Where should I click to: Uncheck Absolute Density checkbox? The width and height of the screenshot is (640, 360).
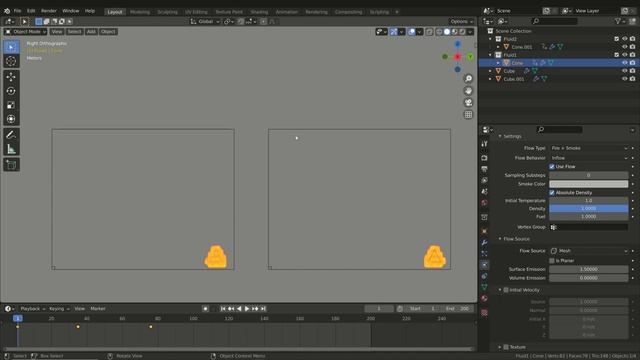552,193
